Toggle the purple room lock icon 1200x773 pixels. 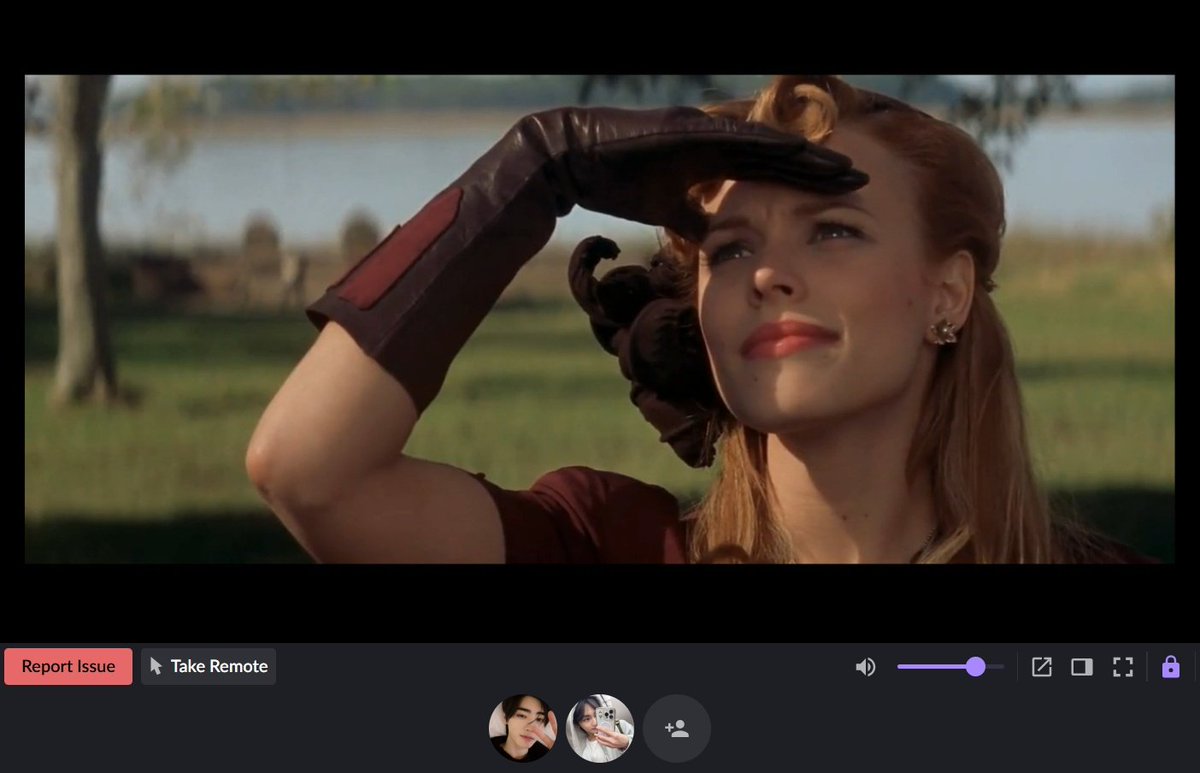click(x=1170, y=666)
